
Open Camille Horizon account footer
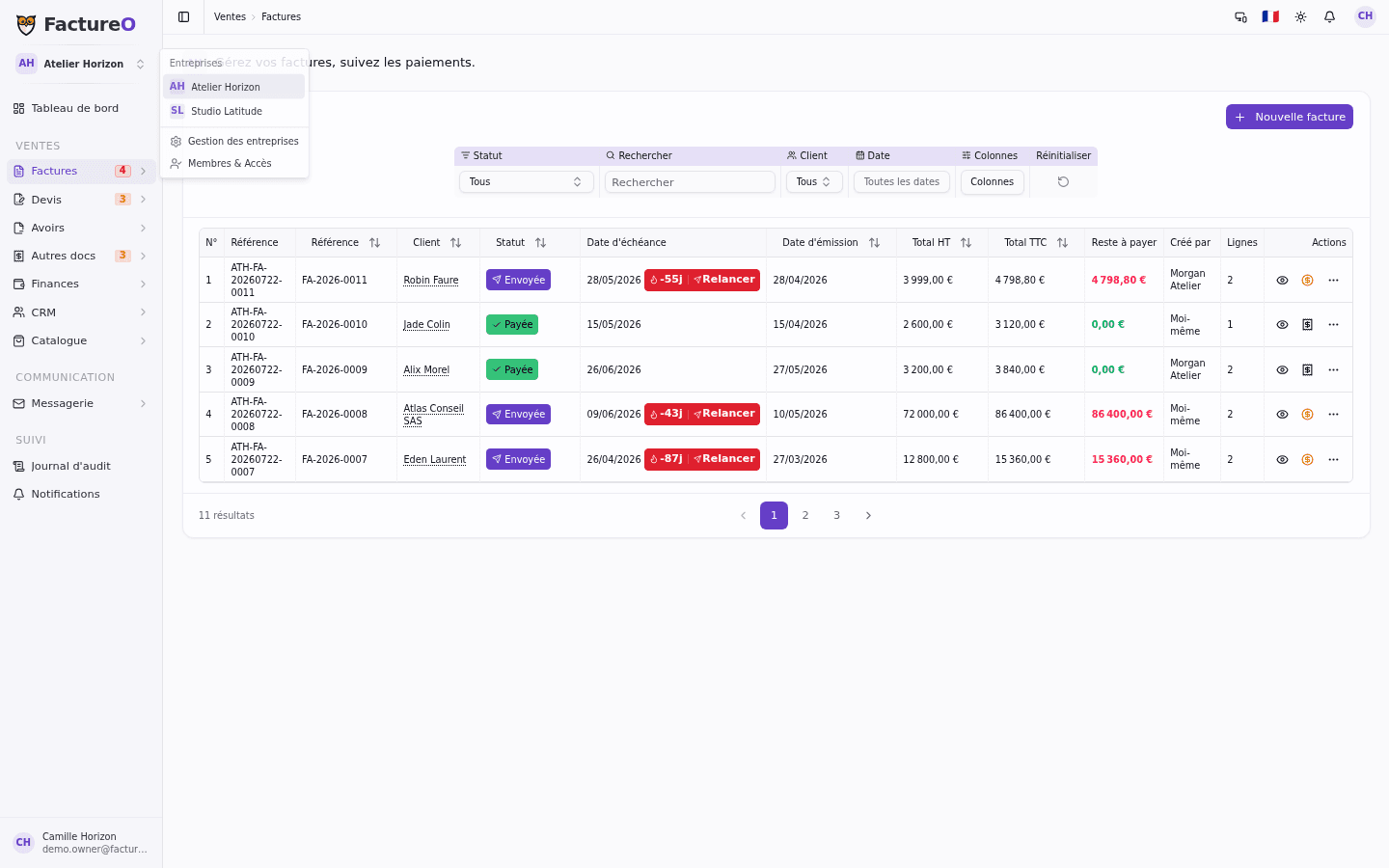pos(81,842)
